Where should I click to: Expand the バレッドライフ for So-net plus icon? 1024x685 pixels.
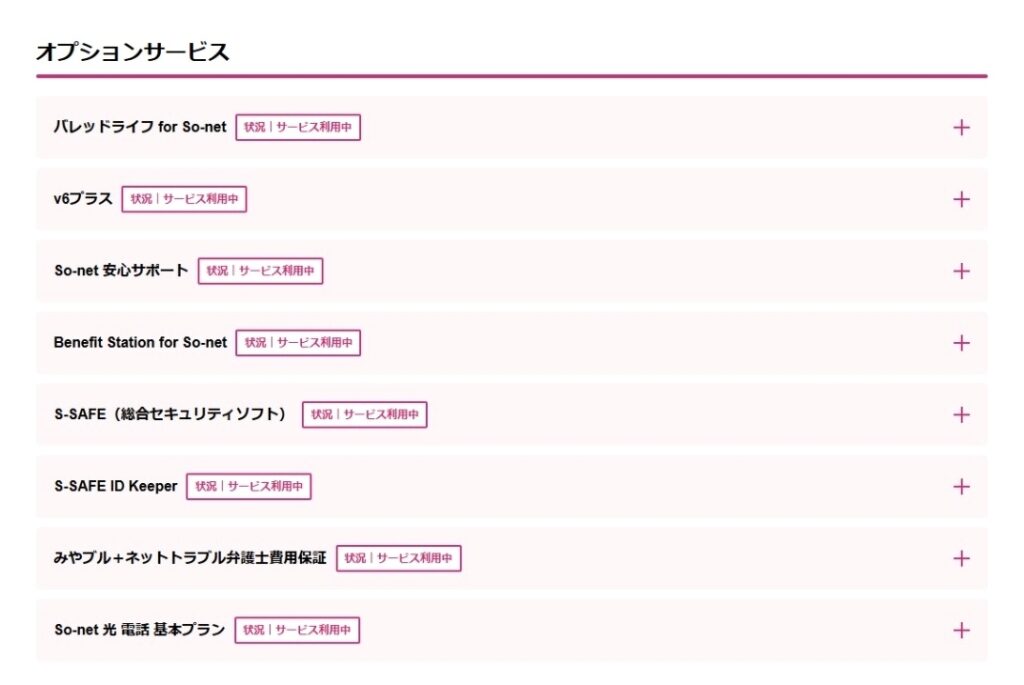click(x=961, y=128)
